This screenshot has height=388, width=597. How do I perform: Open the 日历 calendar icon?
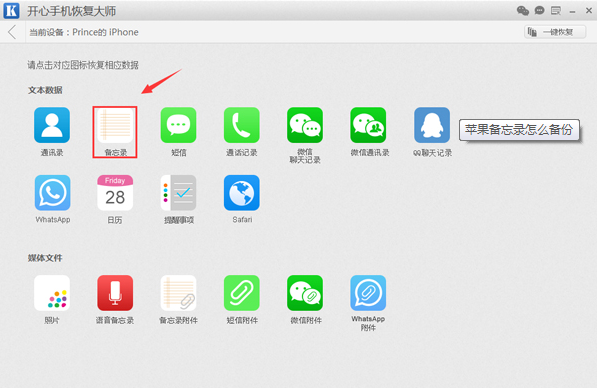tap(115, 193)
